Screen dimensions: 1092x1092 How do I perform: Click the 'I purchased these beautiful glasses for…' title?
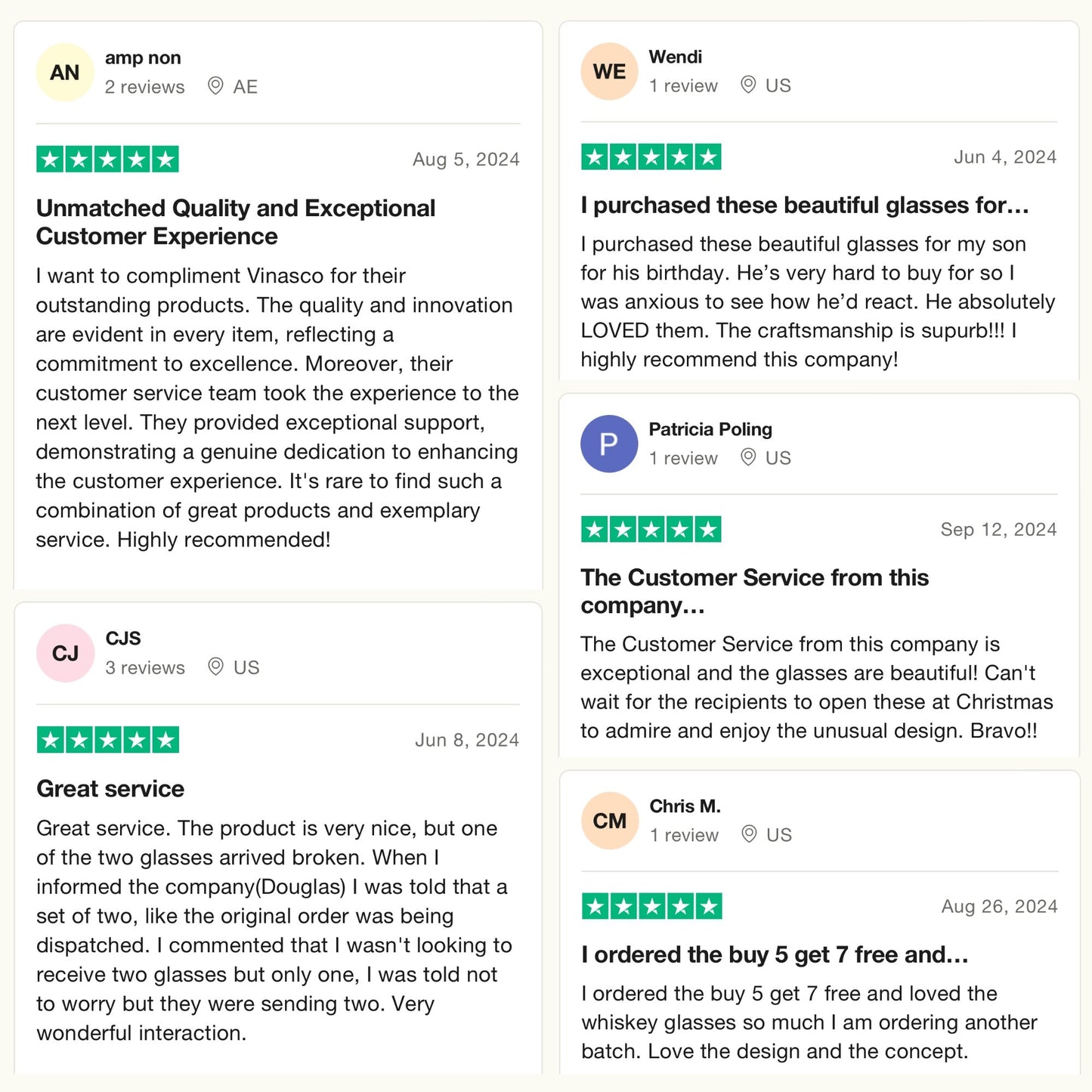pos(805,205)
